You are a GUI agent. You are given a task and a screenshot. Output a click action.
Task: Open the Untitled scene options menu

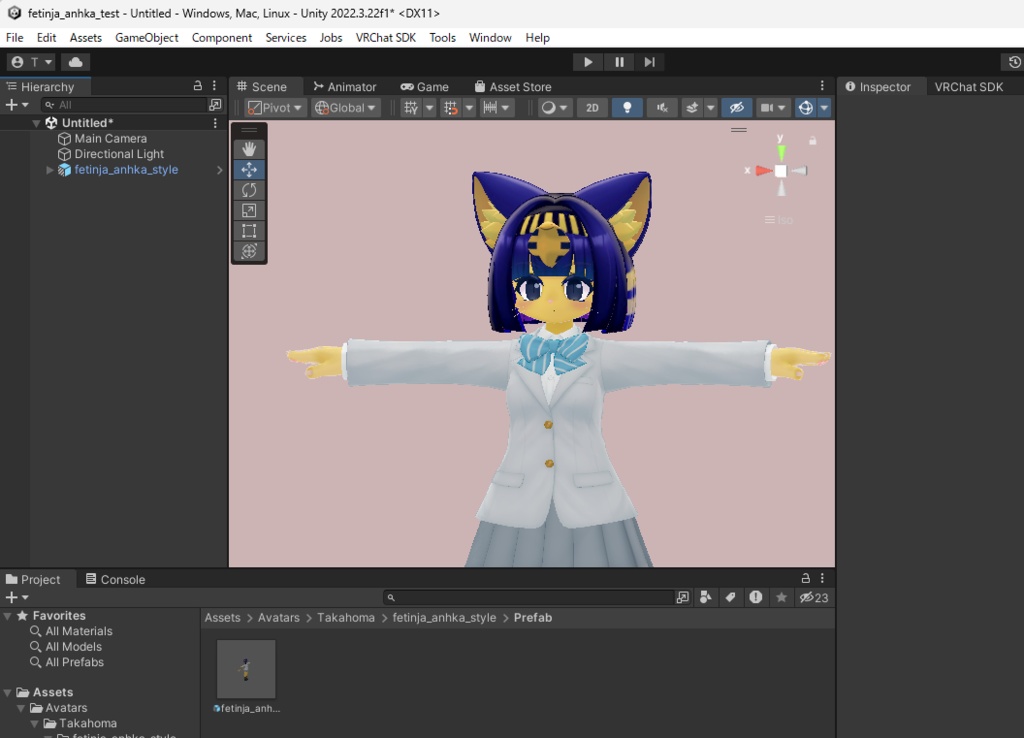[x=215, y=123]
